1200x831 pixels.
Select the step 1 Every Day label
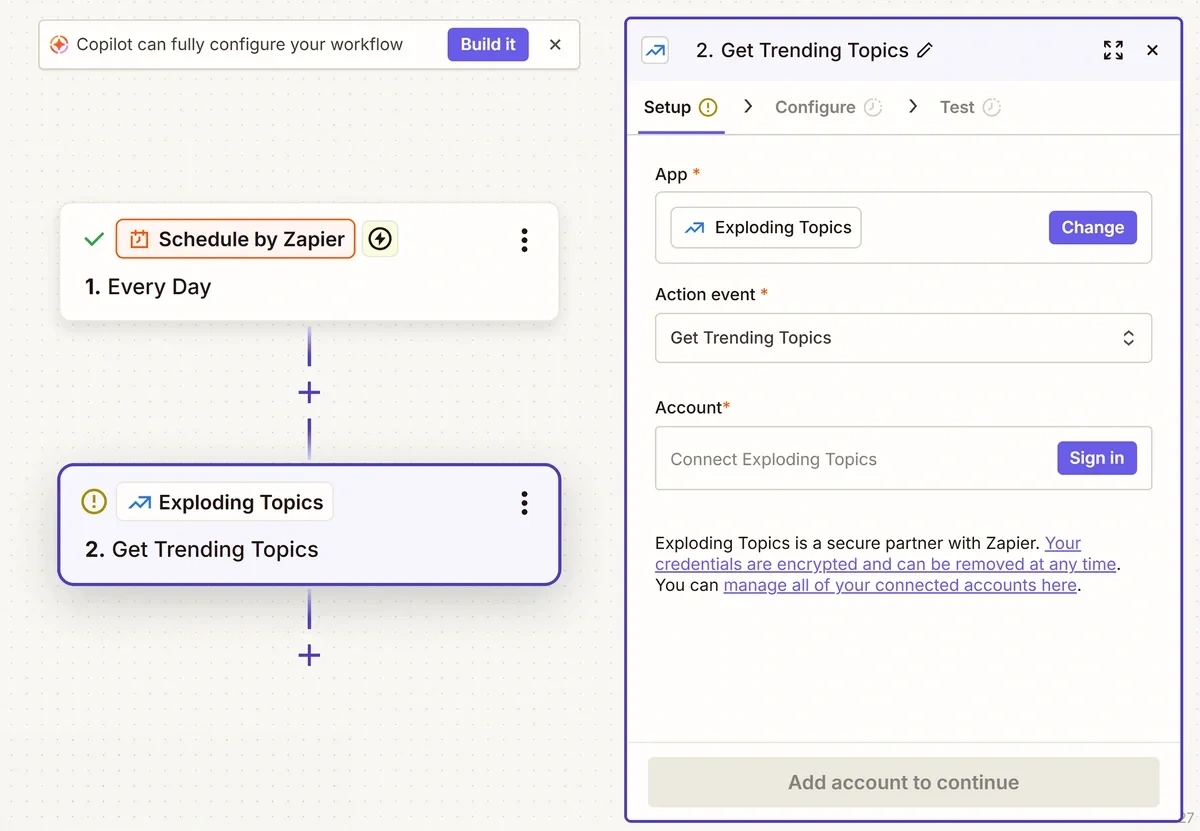point(148,287)
